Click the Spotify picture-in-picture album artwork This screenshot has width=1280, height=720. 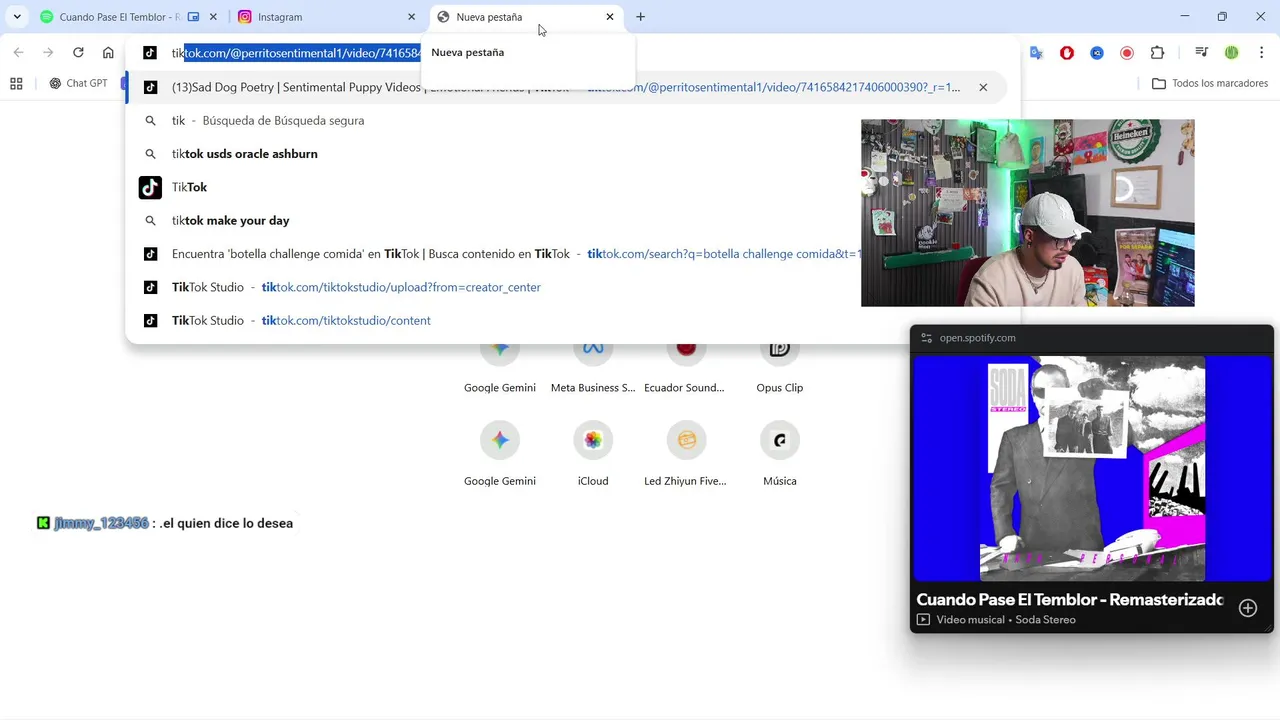(1092, 468)
